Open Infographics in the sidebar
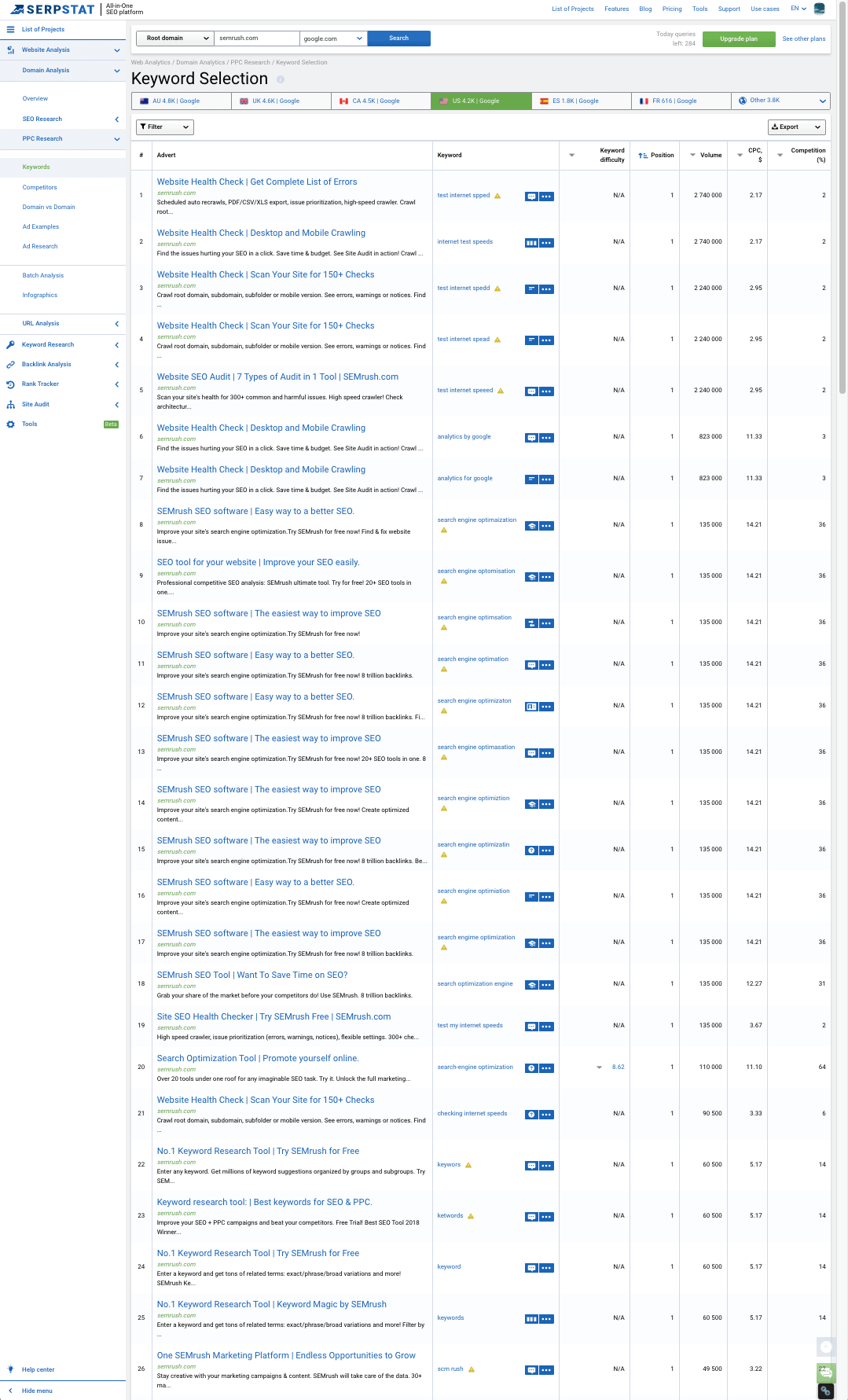This screenshot has height=1400, width=848. click(40, 296)
